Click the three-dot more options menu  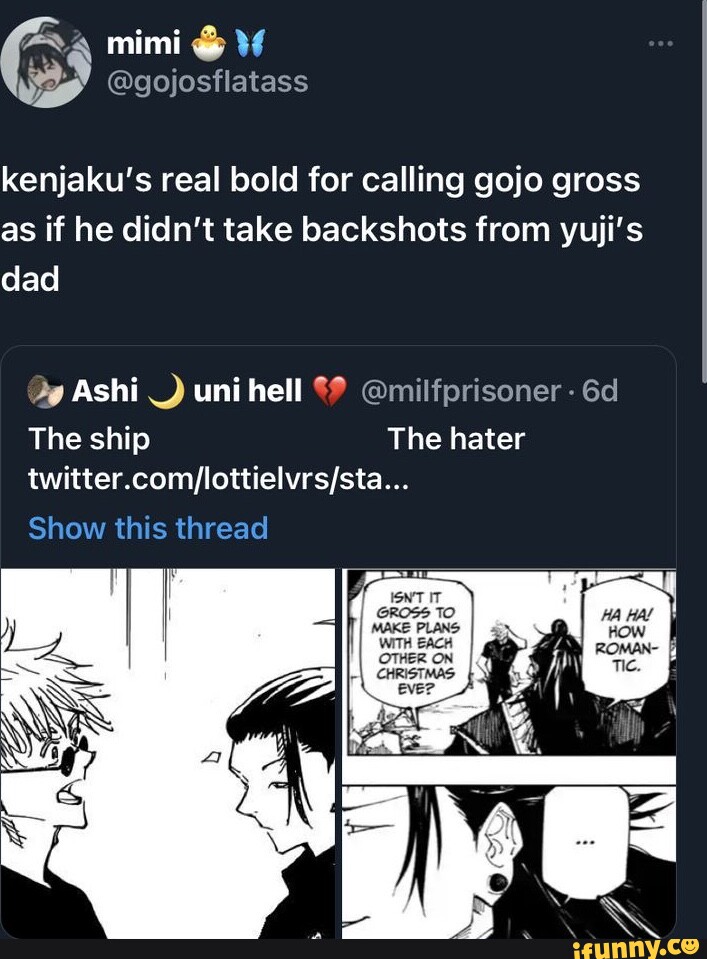(660, 43)
